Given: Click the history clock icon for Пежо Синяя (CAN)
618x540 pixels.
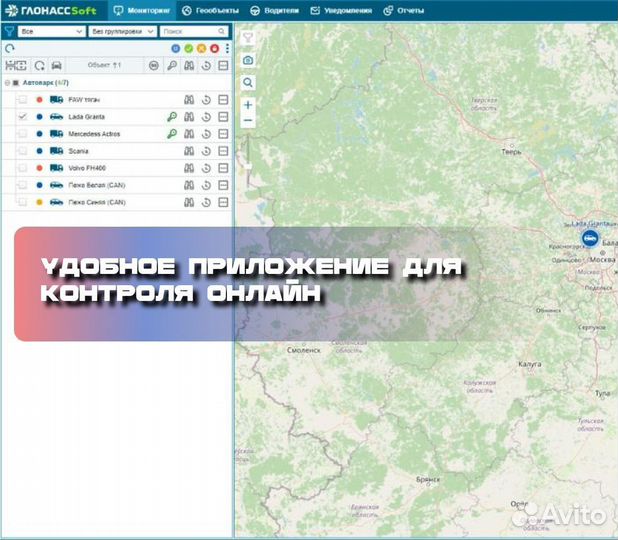Looking at the screenshot, I should [x=206, y=202].
